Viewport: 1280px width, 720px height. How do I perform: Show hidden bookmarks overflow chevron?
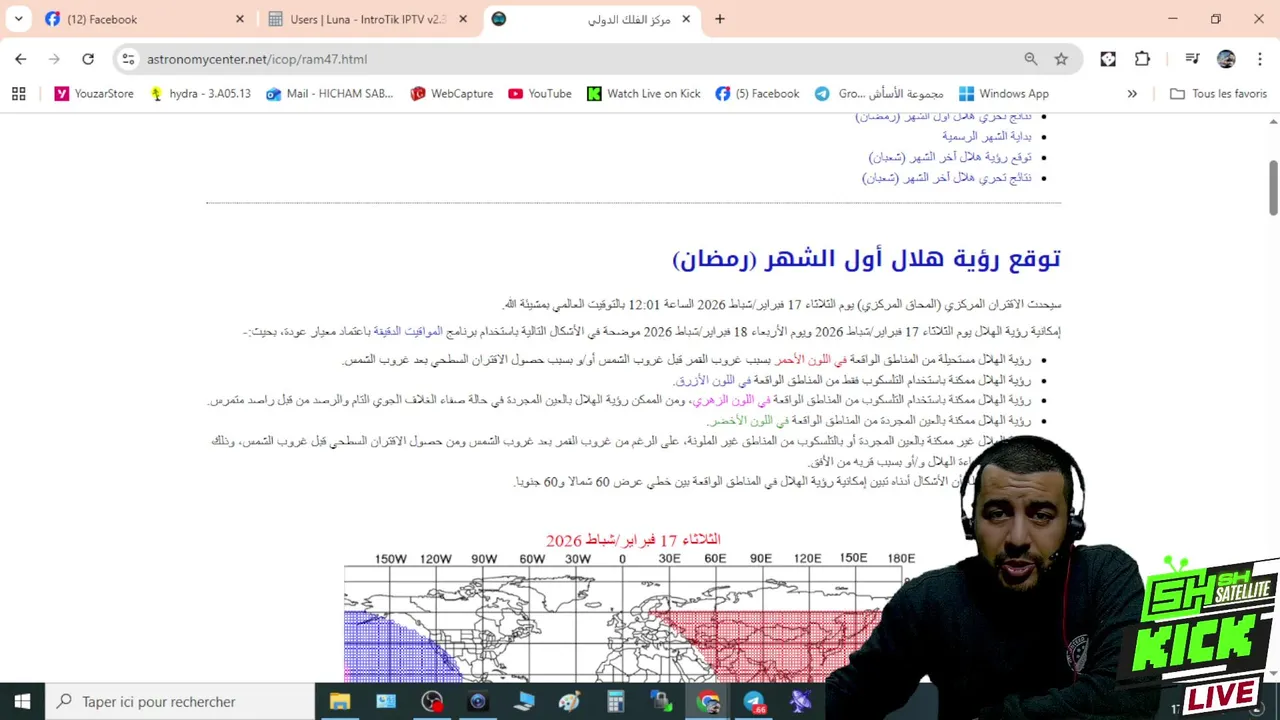[1132, 93]
